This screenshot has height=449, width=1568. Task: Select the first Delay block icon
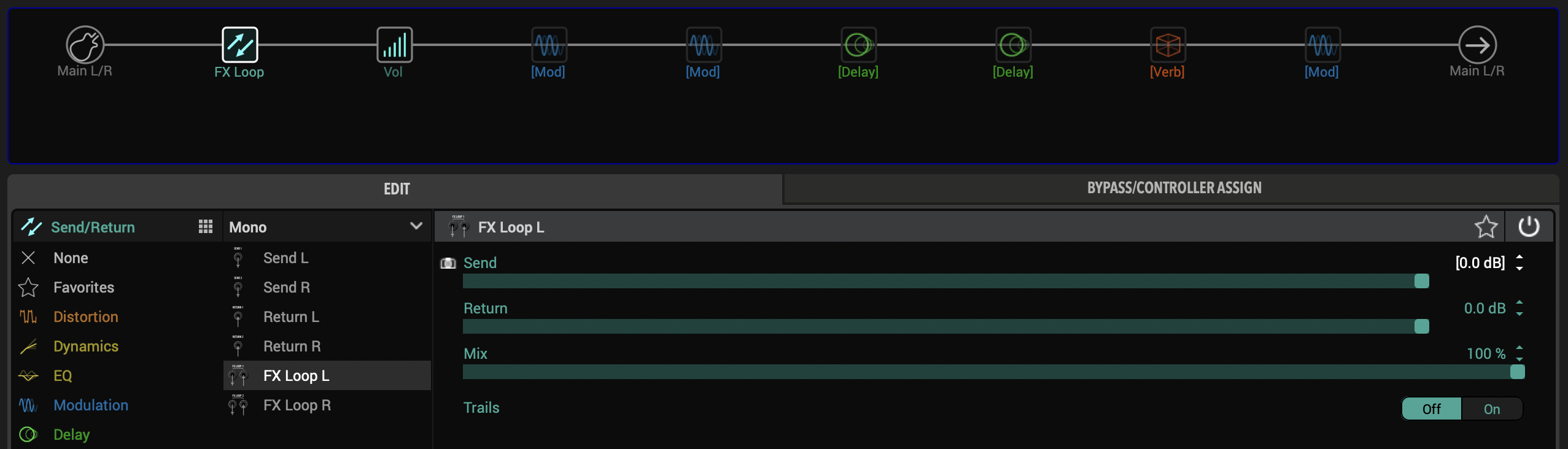click(x=858, y=45)
